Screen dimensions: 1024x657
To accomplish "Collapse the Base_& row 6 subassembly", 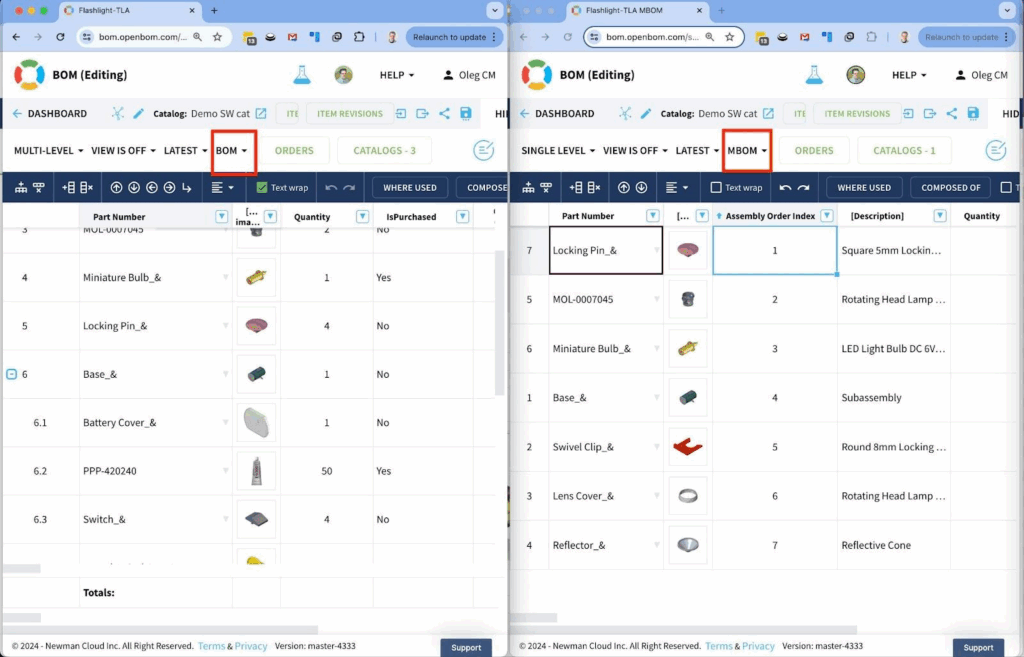I will click(x=12, y=374).
